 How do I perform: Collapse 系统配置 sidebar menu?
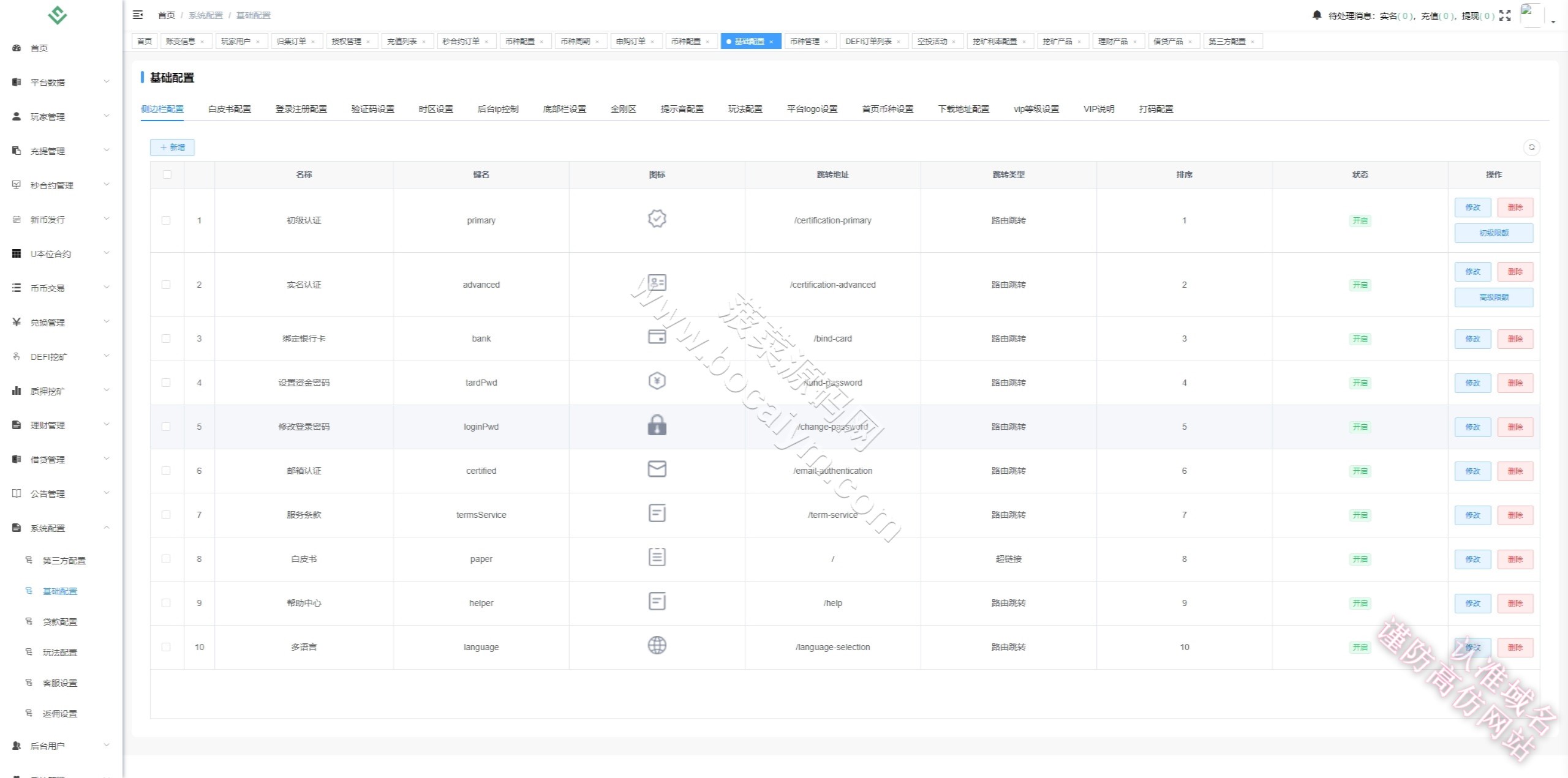pyautogui.click(x=61, y=528)
